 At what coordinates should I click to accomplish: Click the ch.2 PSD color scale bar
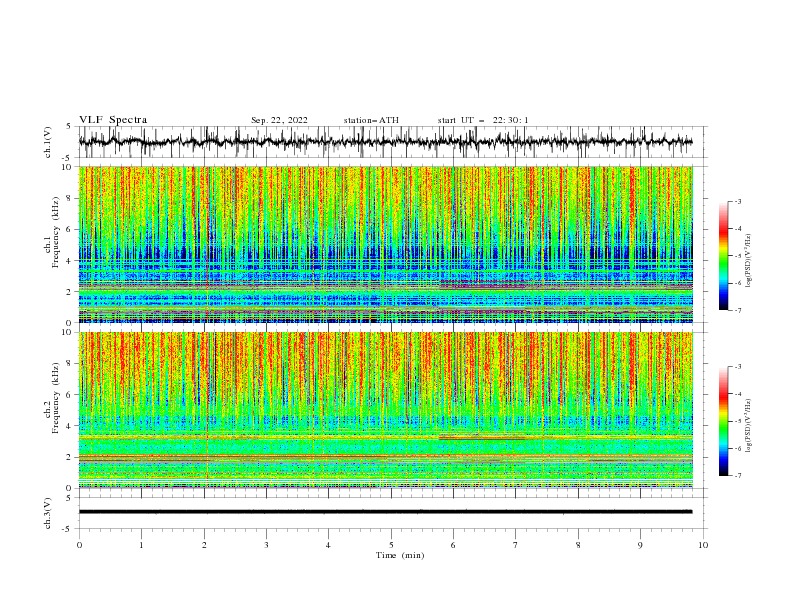coord(724,421)
